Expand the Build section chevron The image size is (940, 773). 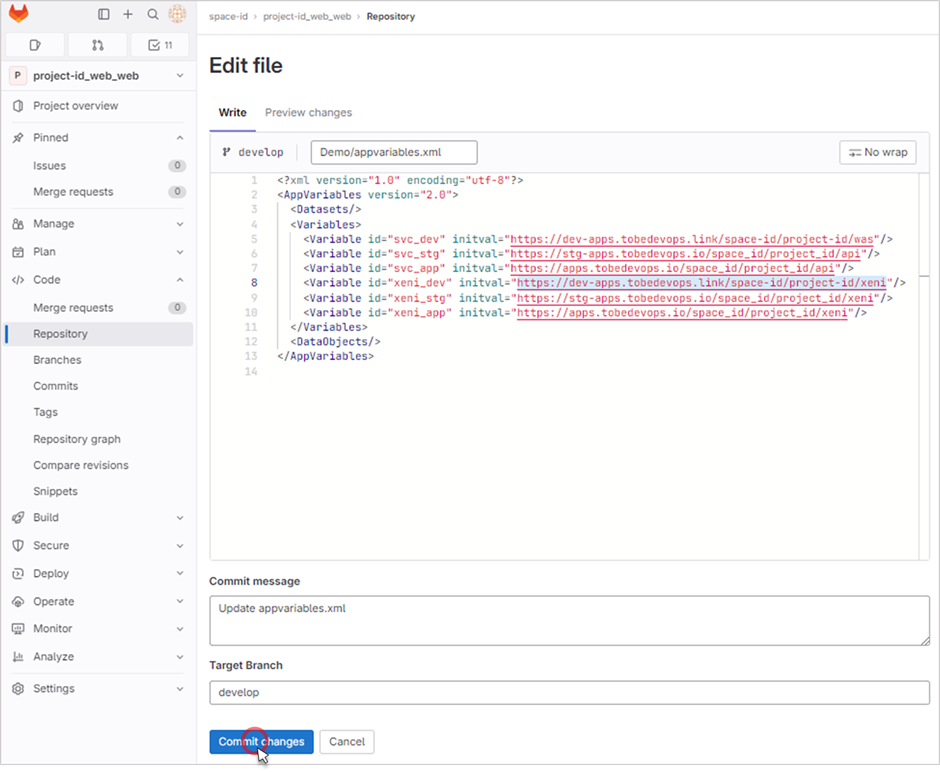pos(180,518)
